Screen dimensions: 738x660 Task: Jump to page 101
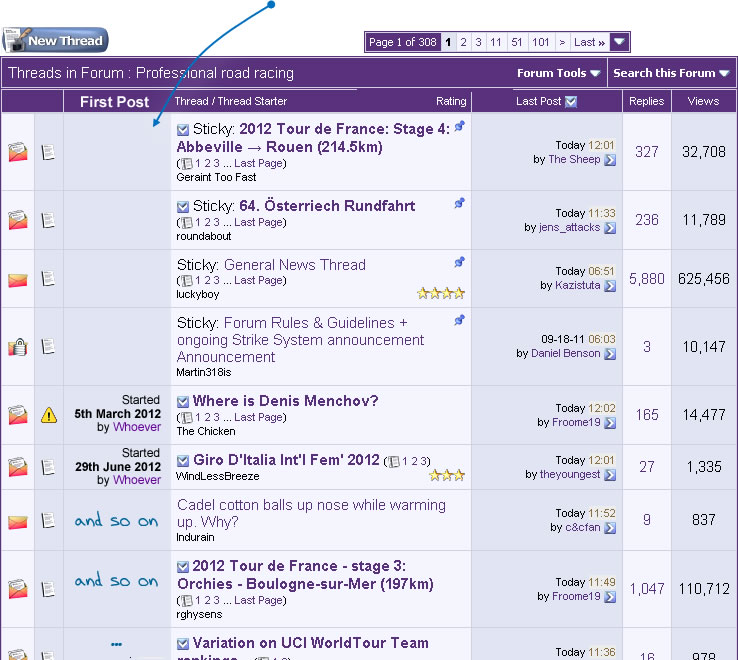point(541,42)
